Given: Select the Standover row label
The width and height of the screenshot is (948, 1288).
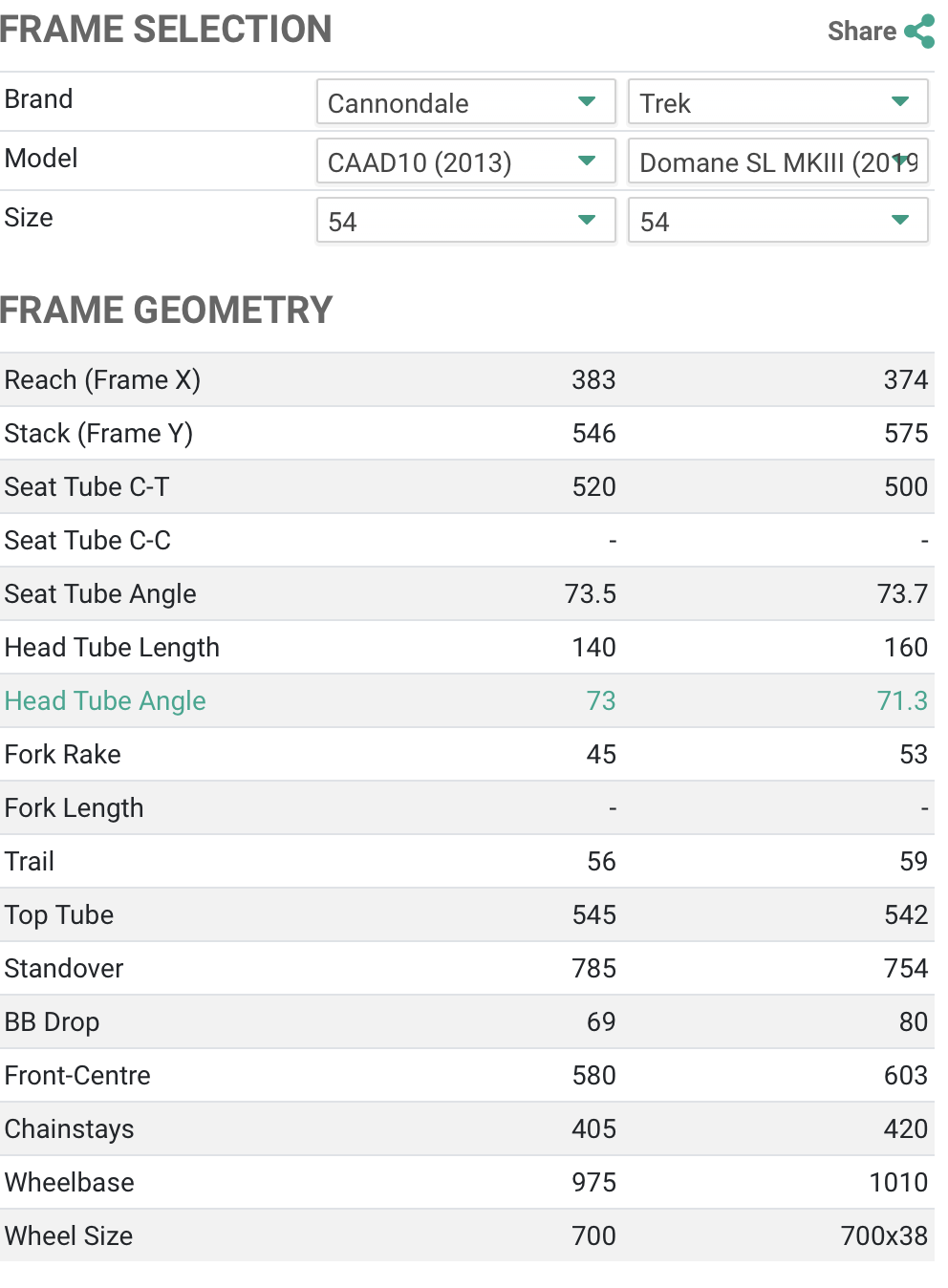Looking at the screenshot, I should click(64, 969).
